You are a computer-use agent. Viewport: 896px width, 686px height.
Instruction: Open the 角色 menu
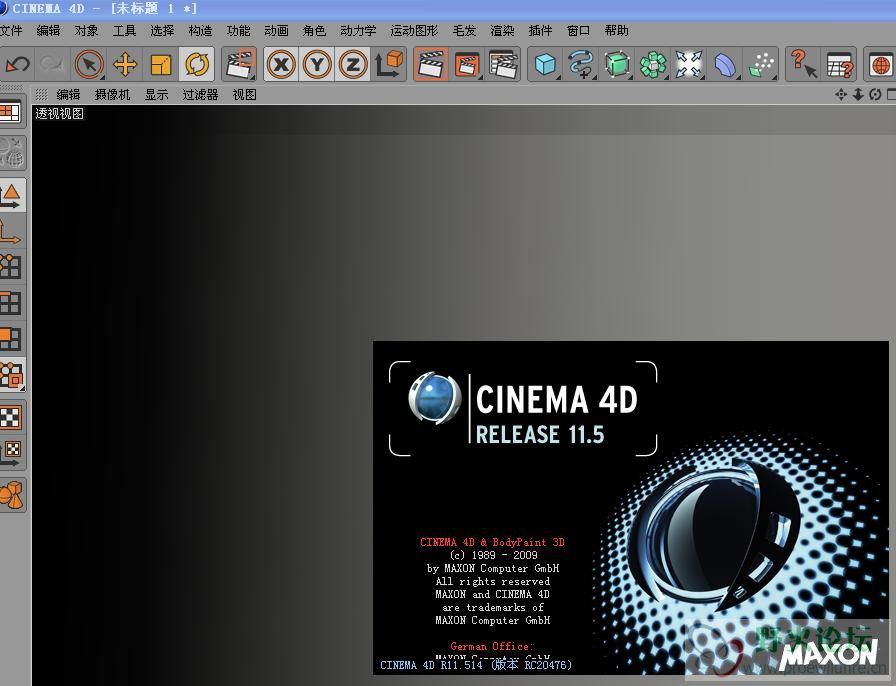314,30
